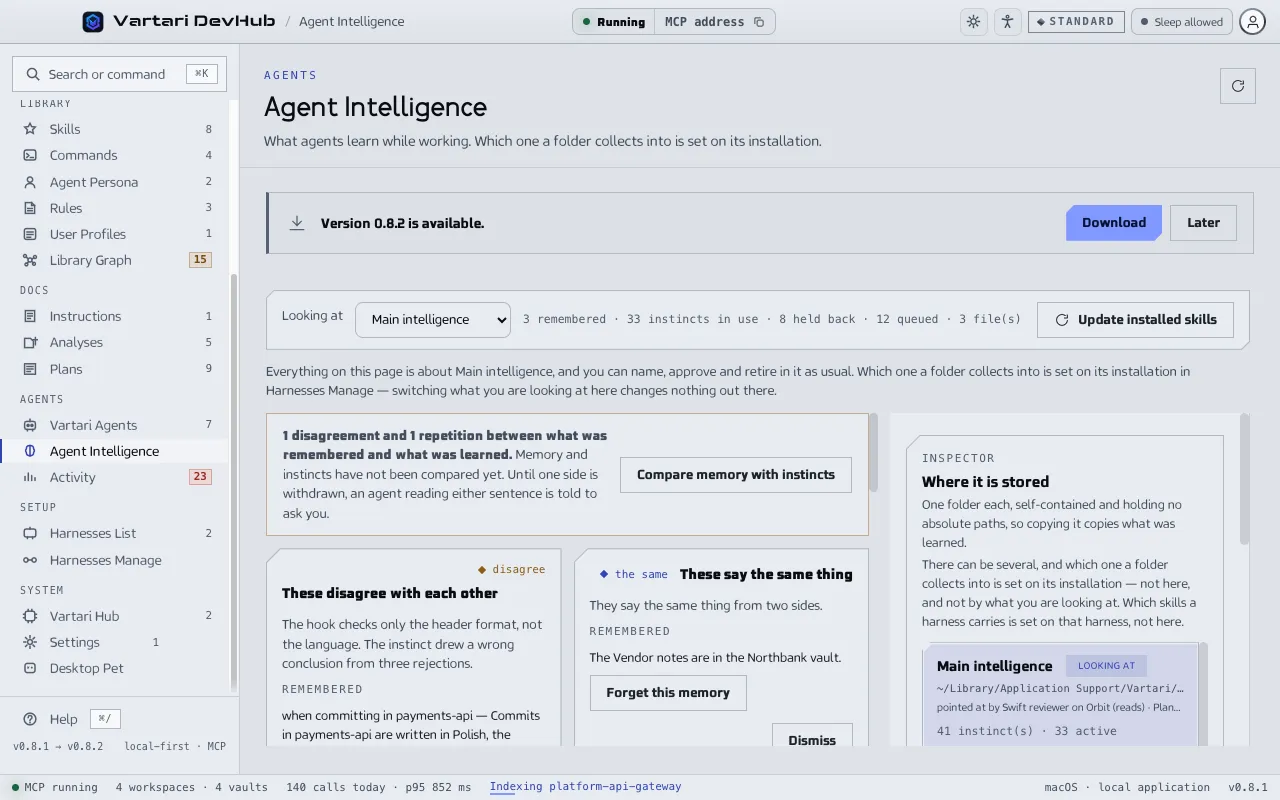Download version 0.8.2

pyautogui.click(x=1113, y=223)
